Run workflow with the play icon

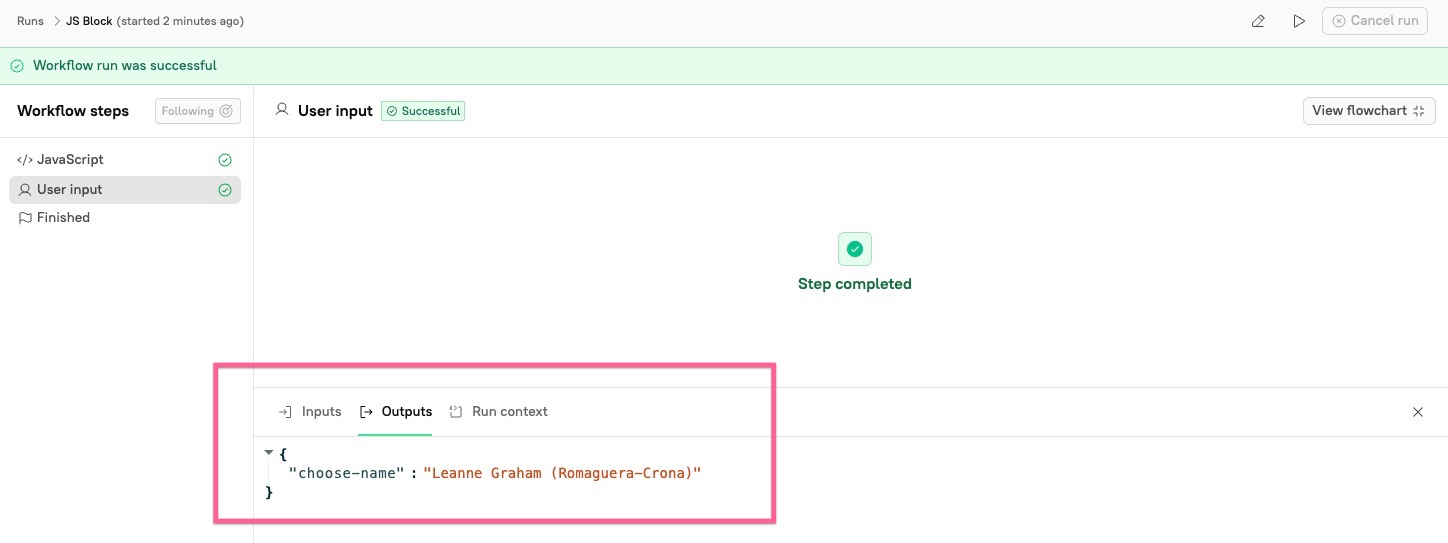pyautogui.click(x=1299, y=21)
